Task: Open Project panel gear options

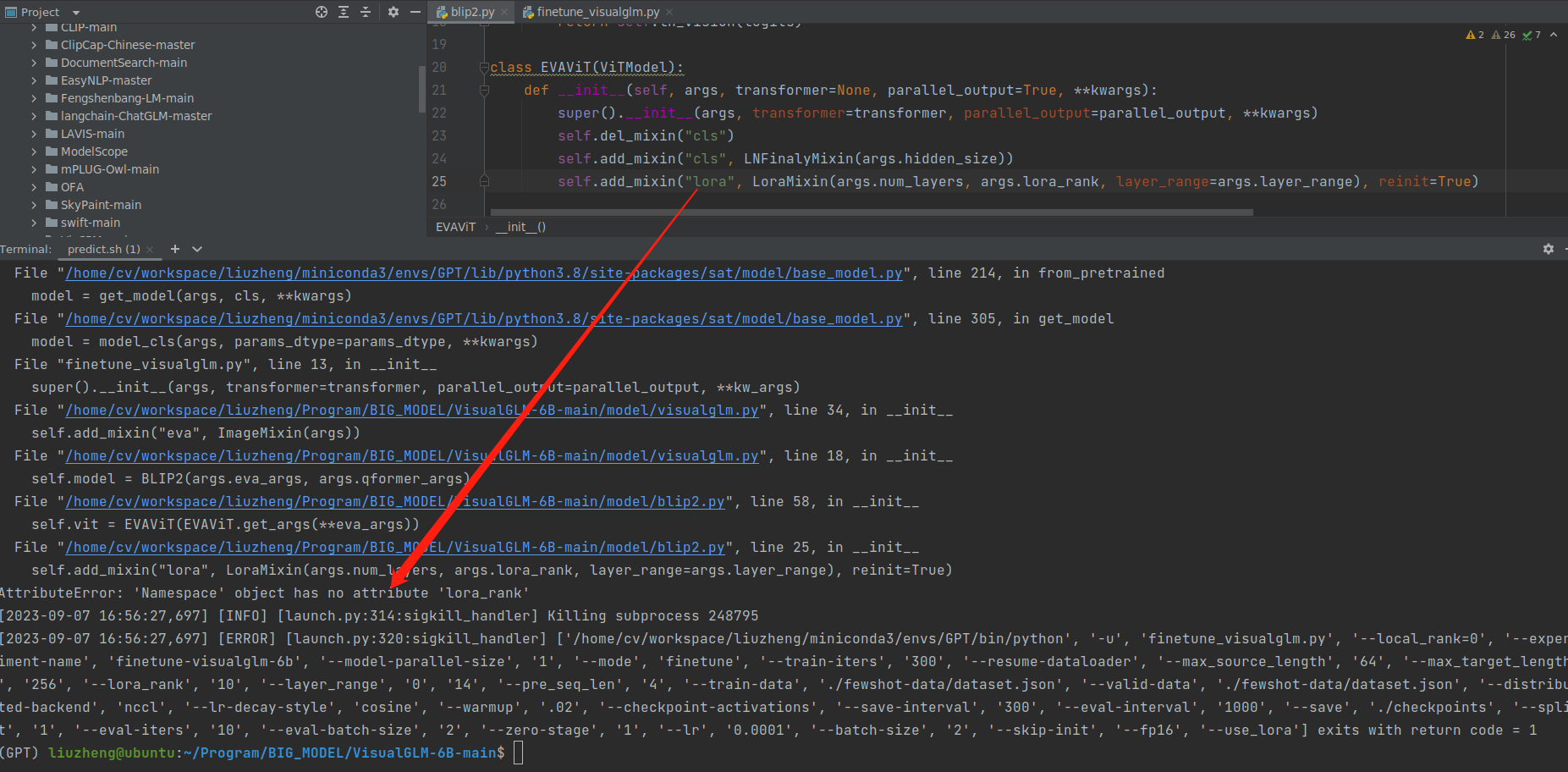Action: (393, 12)
